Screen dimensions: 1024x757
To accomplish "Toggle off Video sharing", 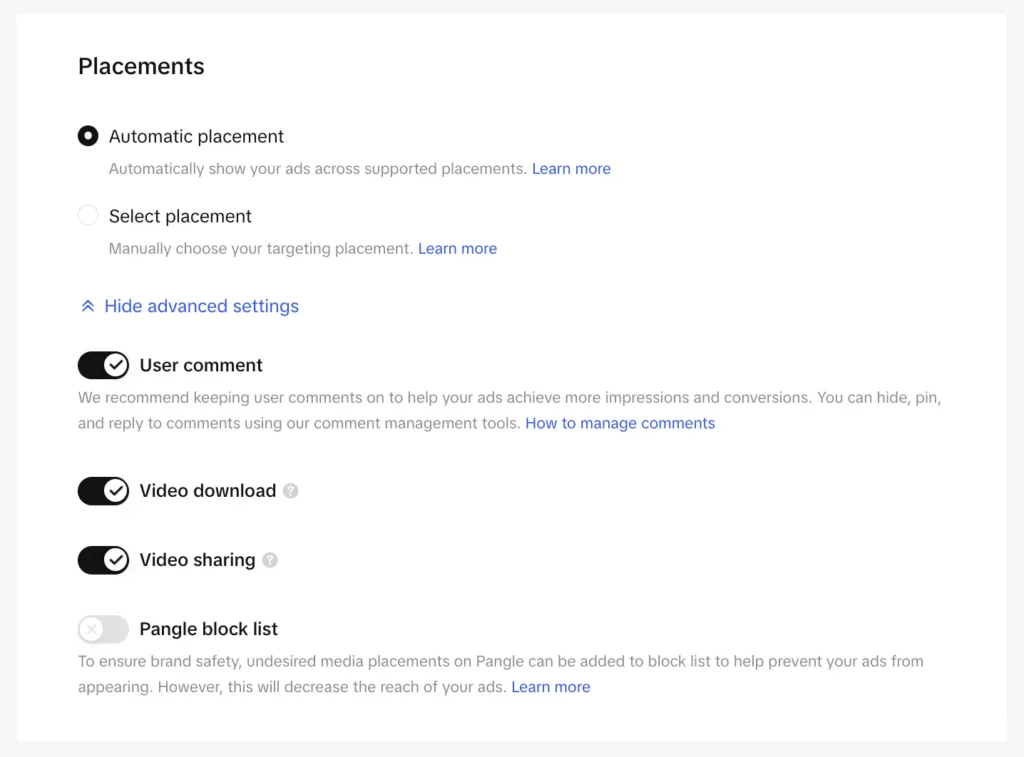I will [x=104, y=560].
